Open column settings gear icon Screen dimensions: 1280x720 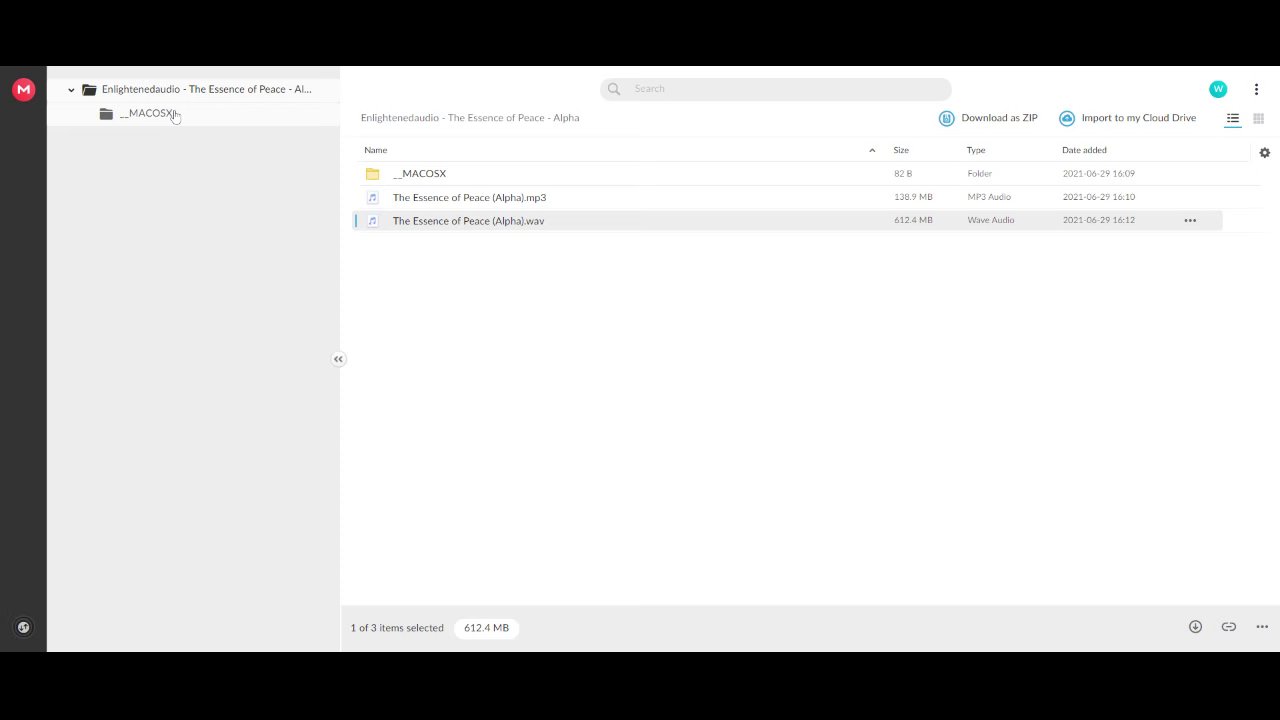point(1264,153)
